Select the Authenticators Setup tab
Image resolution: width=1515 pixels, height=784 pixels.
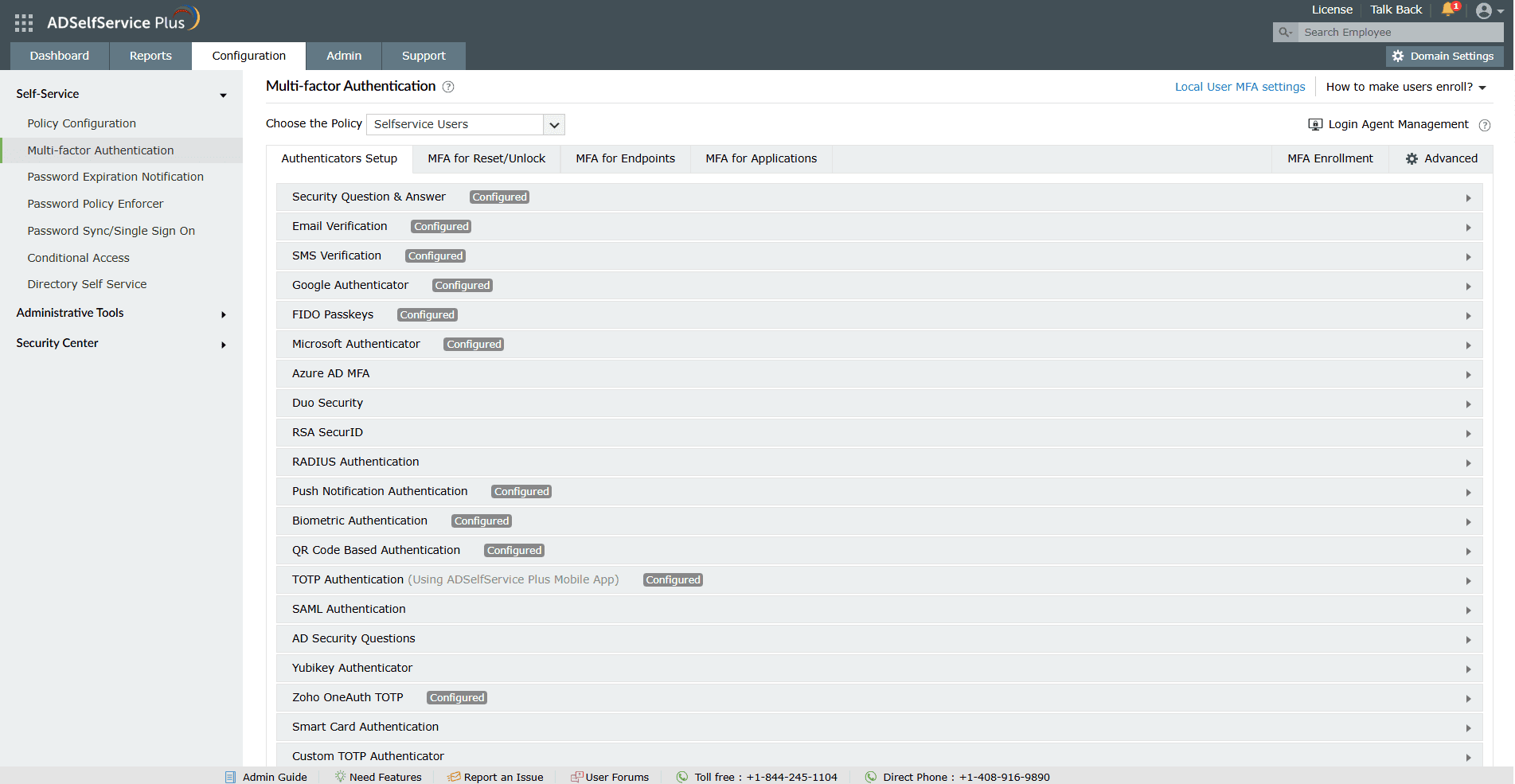pyautogui.click(x=339, y=158)
